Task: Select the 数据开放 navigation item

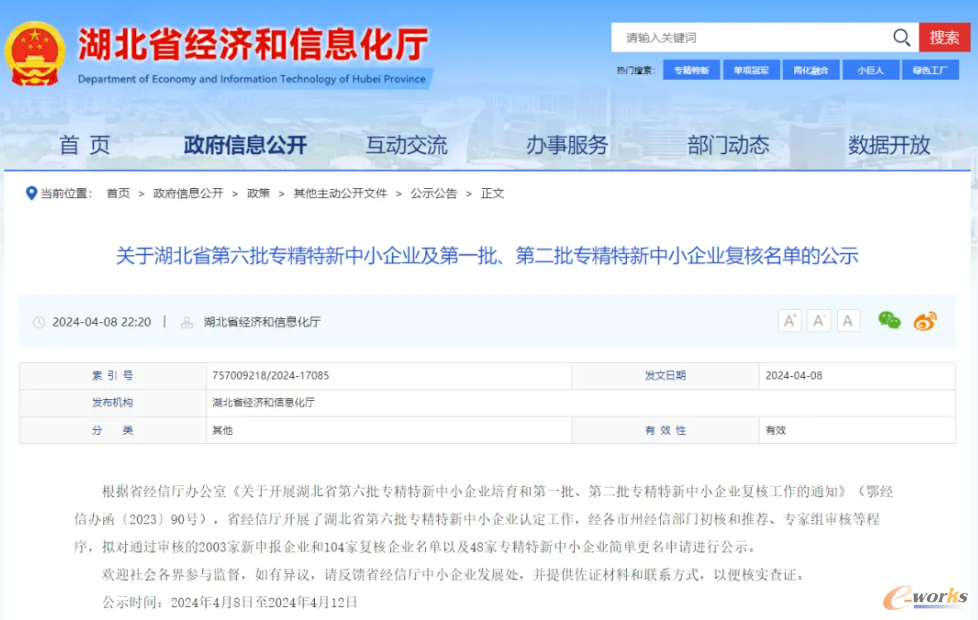Action: pyautogui.click(x=889, y=145)
